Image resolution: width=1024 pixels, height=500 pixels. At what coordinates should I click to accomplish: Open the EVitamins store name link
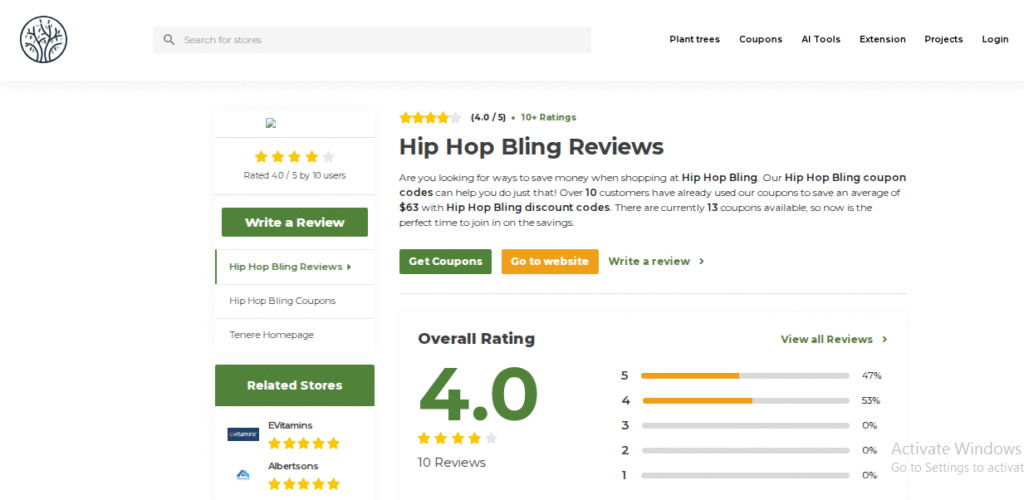click(x=290, y=425)
